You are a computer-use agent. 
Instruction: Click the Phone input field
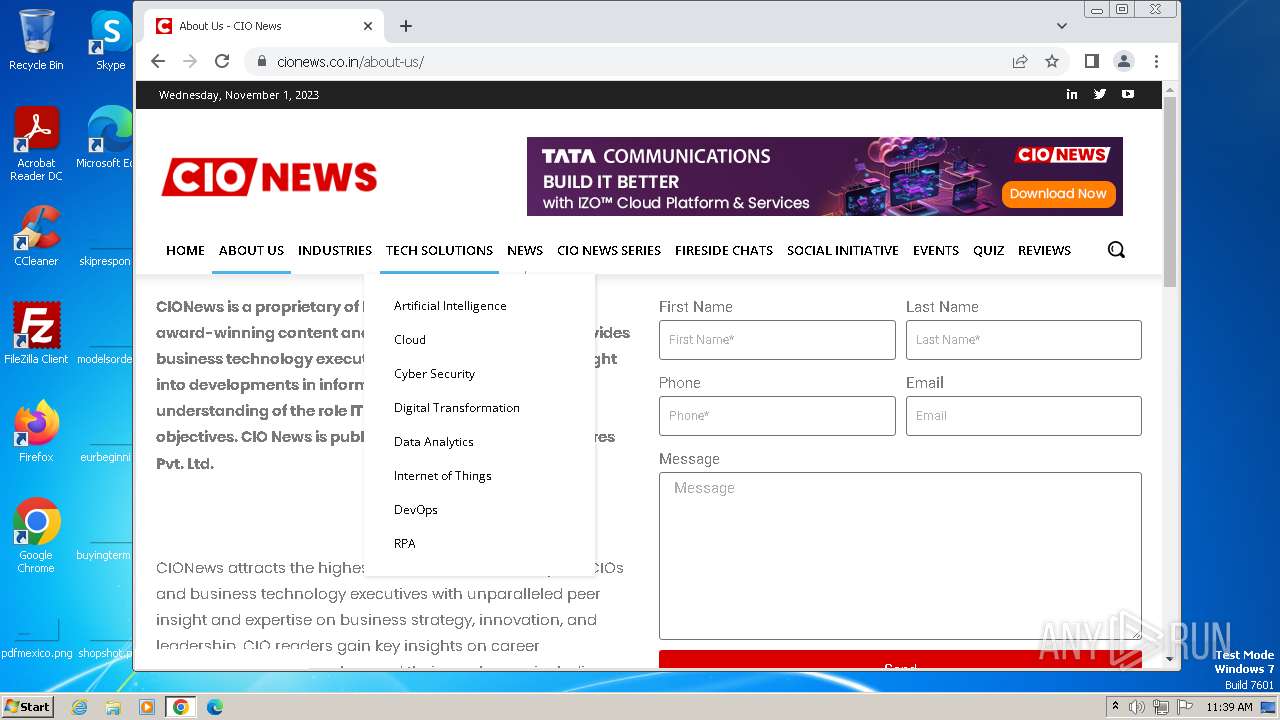tap(777, 416)
